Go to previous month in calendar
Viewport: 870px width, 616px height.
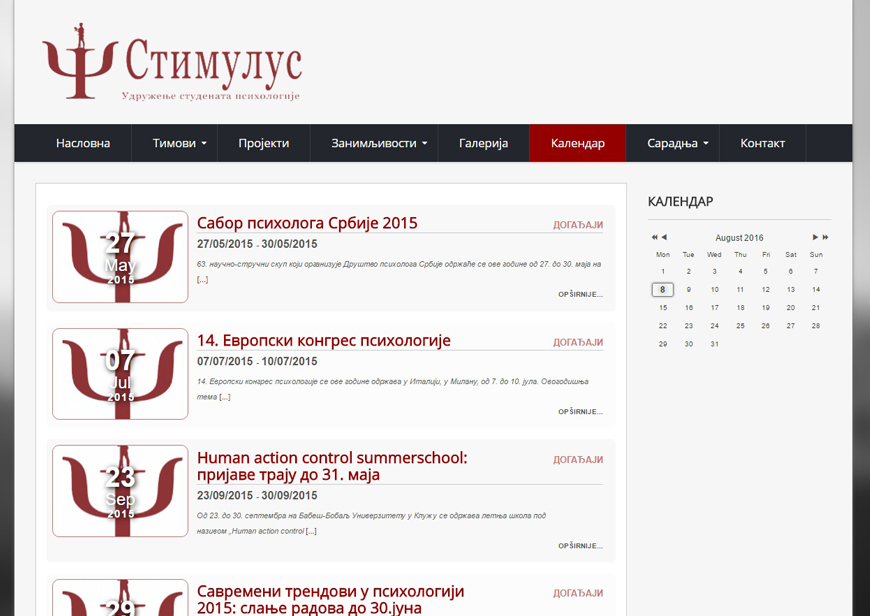tap(664, 238)
